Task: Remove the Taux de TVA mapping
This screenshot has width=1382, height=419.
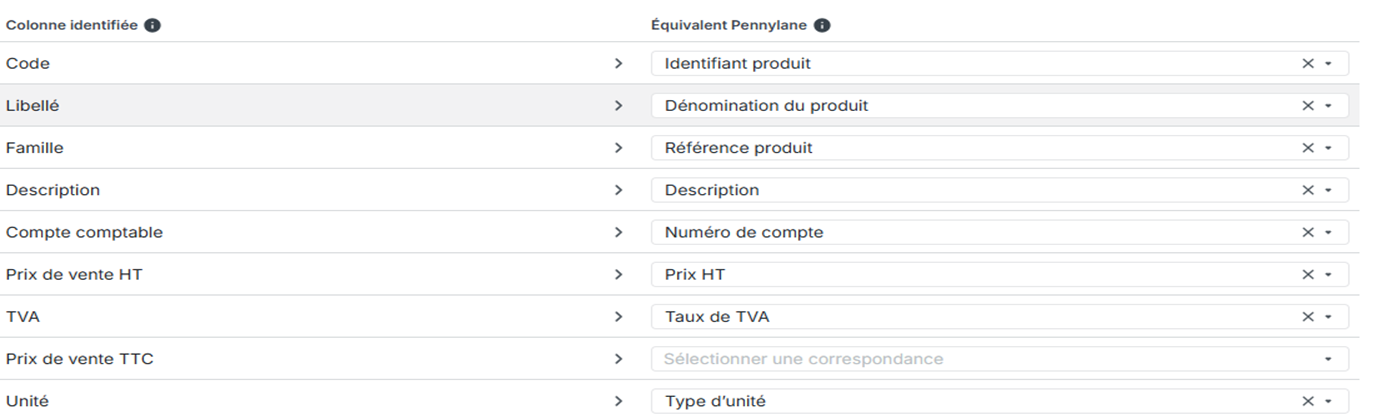Action: [1308, 317]
